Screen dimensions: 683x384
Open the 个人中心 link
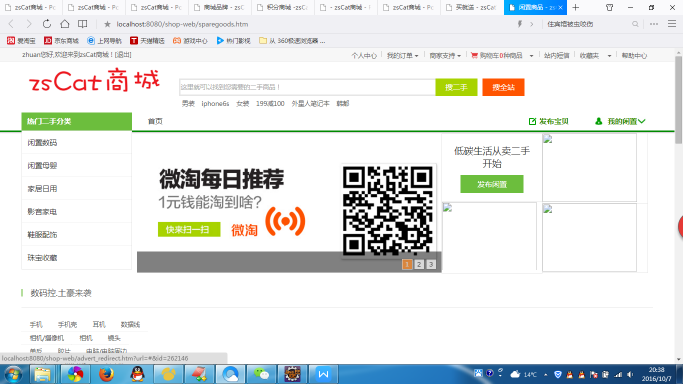coord(364,55)
